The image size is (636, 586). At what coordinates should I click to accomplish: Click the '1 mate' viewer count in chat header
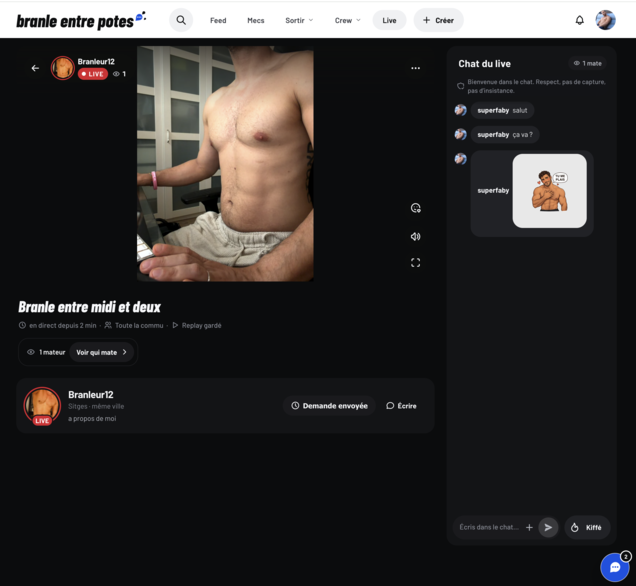pos(587,63)
